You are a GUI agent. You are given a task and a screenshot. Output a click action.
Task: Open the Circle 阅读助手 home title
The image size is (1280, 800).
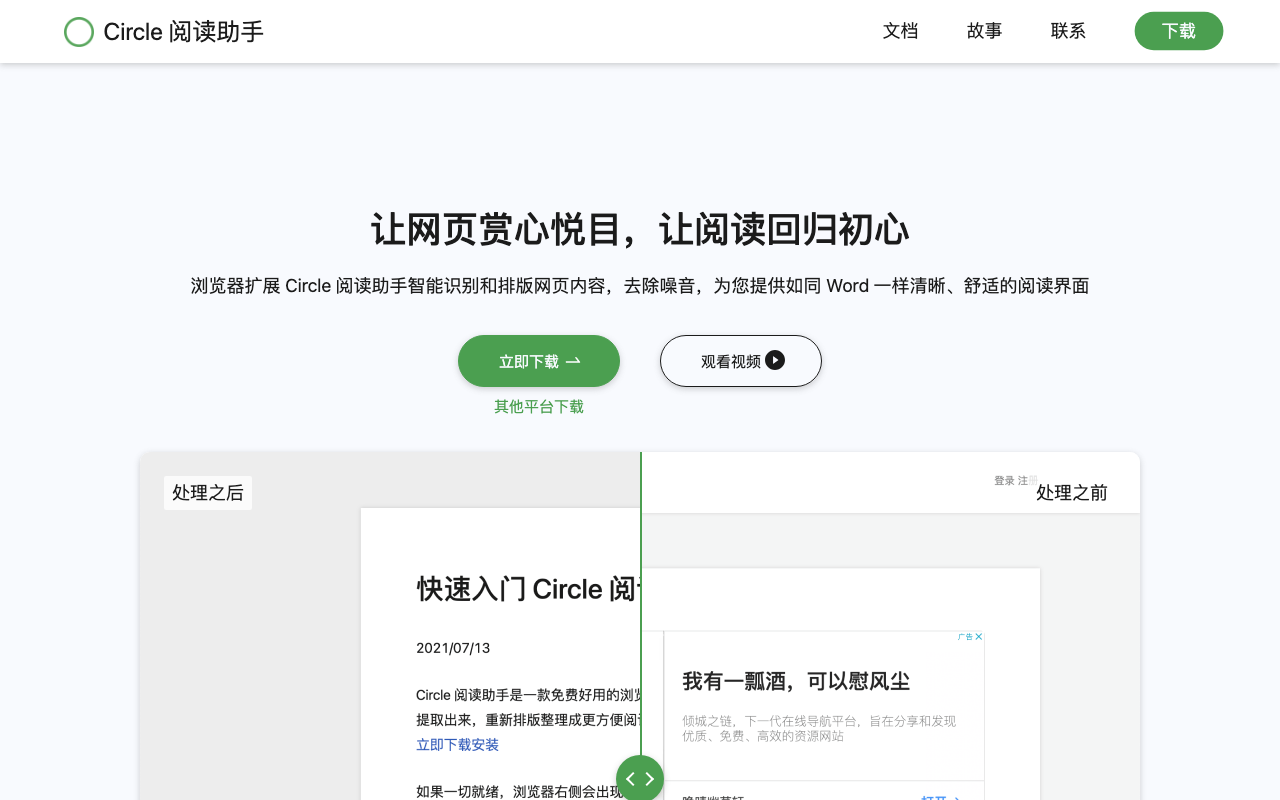tap(184, 32)
